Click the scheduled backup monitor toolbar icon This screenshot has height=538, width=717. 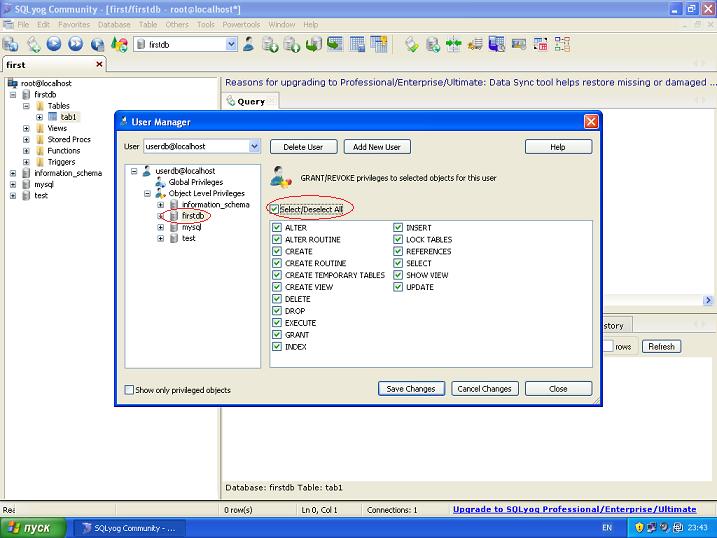(497, 44)
